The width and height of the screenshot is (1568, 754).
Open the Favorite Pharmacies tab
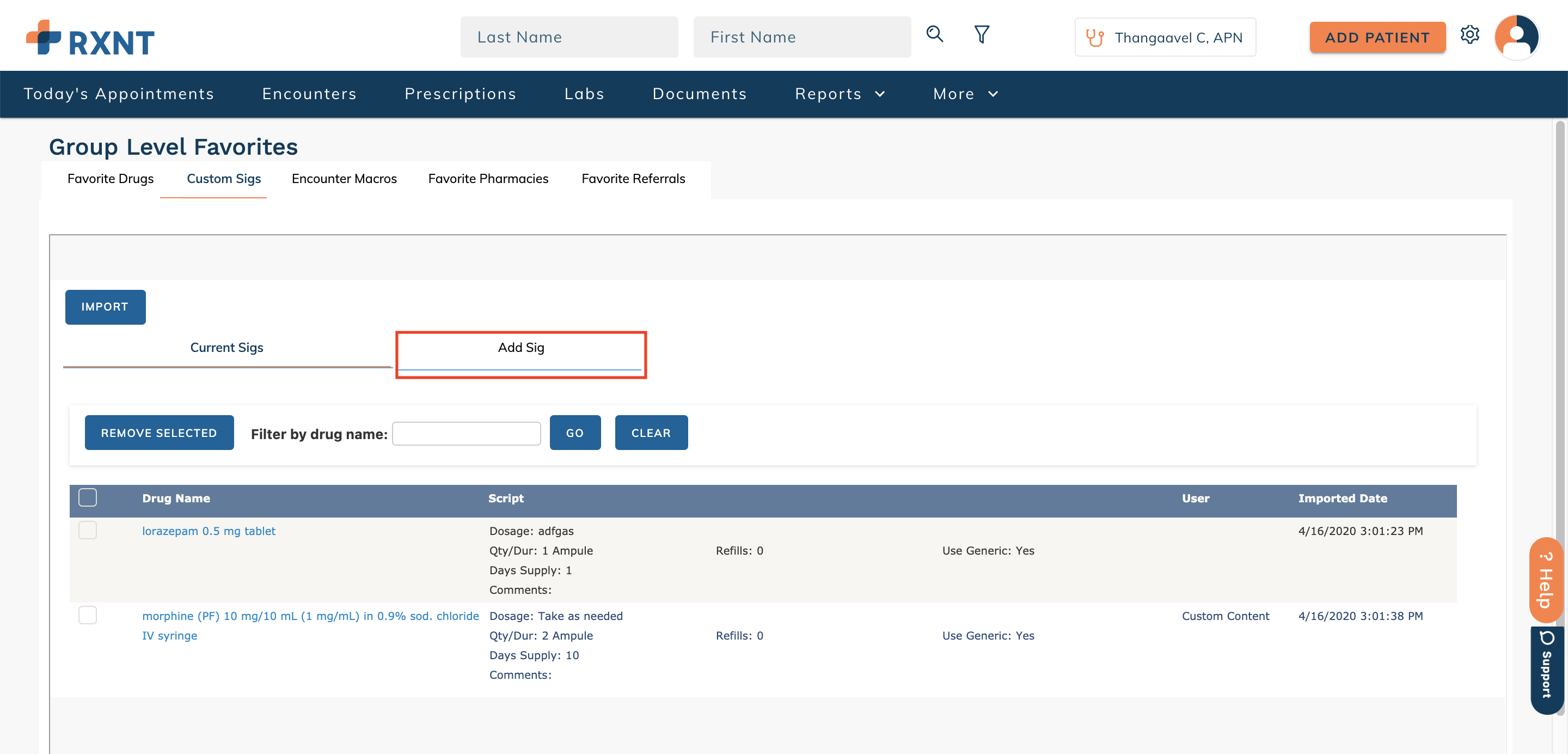[488, 179]
